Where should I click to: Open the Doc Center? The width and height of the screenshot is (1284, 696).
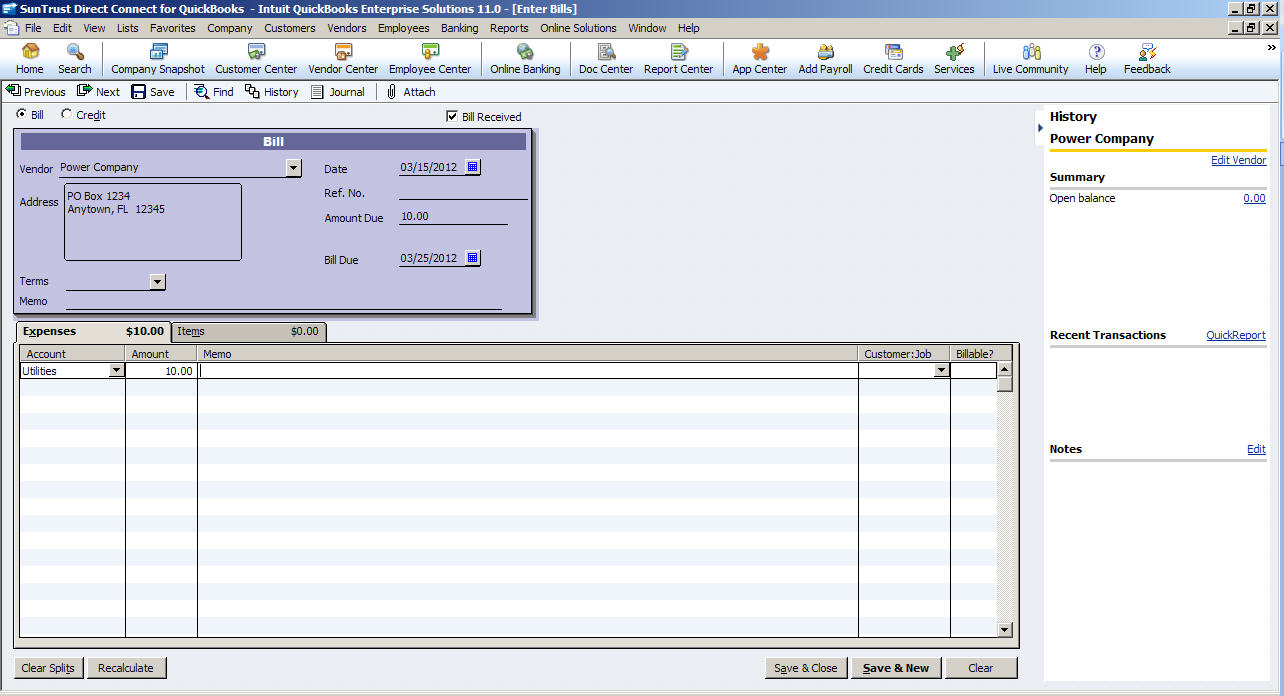click(606, 59)
